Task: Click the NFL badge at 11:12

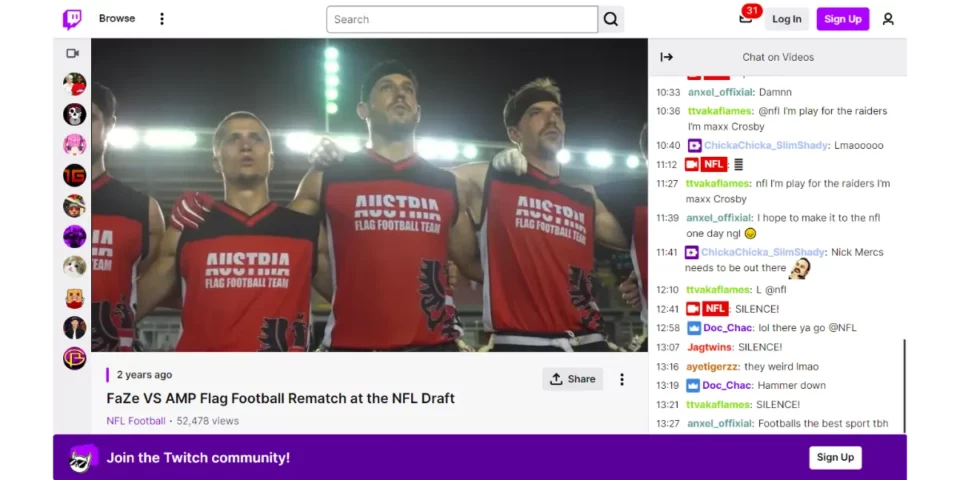Action: pyautogui.click(x=714, y=165)
